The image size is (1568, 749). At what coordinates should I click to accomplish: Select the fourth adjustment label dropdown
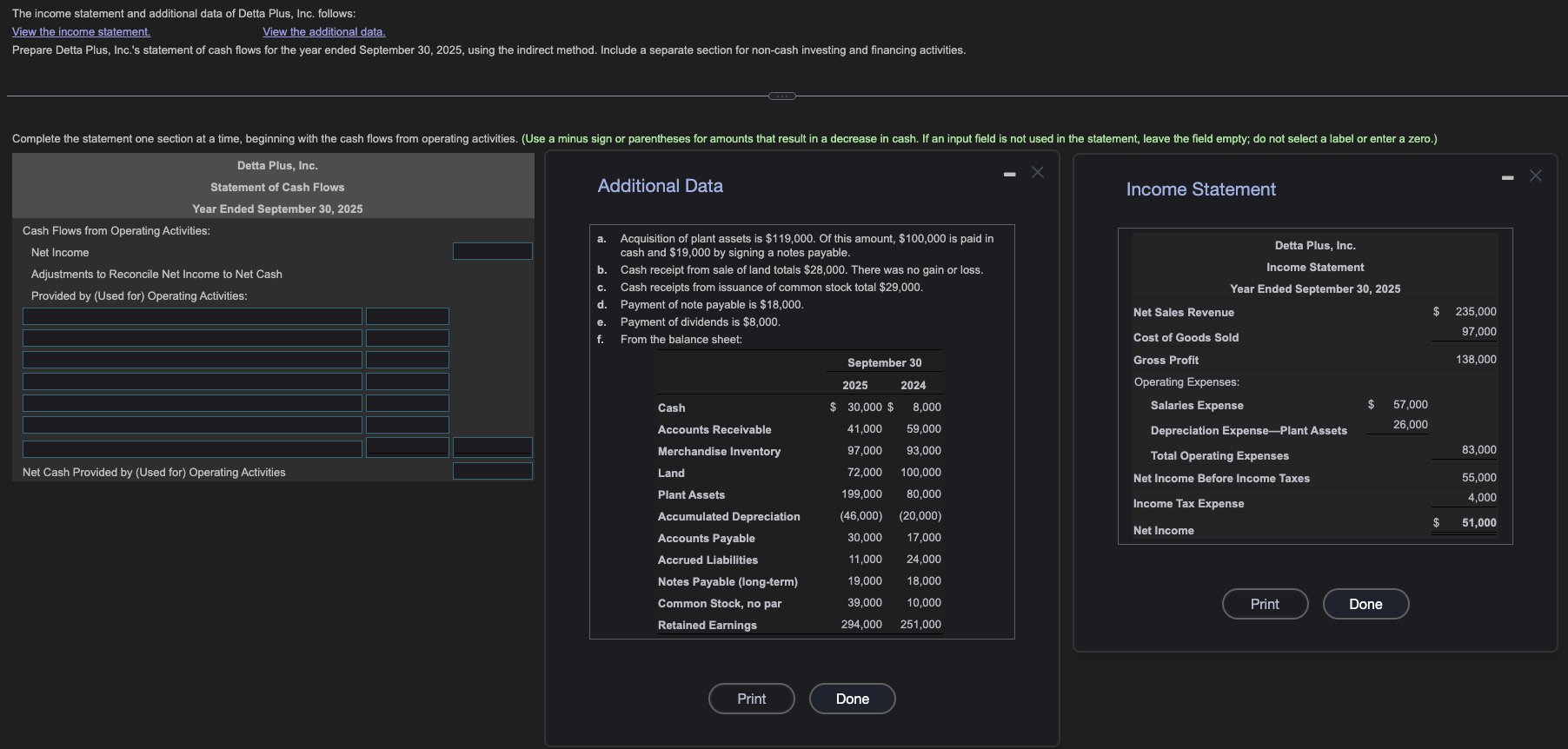[192, 381]
